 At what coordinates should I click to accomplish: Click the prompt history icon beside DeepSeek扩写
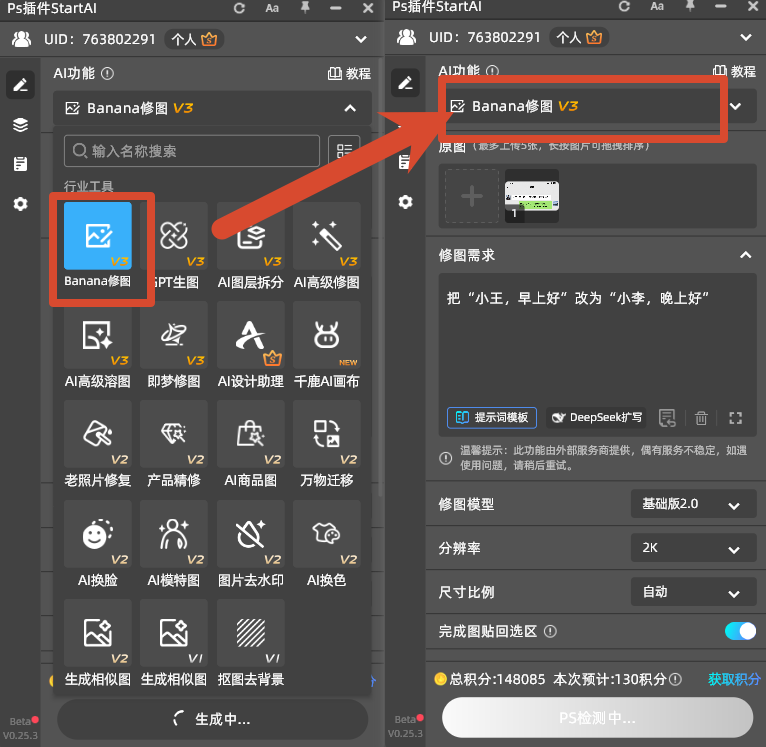tap(667, 418)
